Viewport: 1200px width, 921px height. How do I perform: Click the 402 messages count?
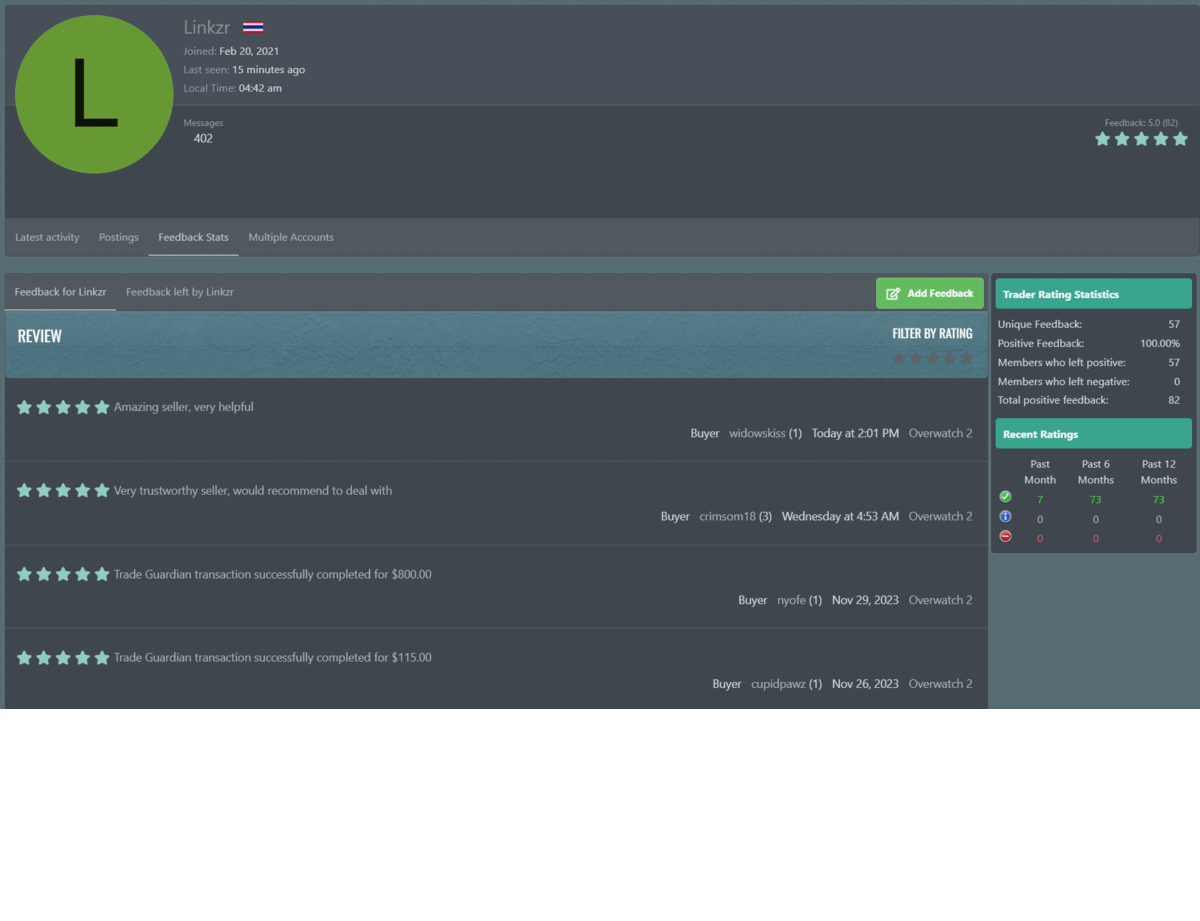tap(203, 139)
